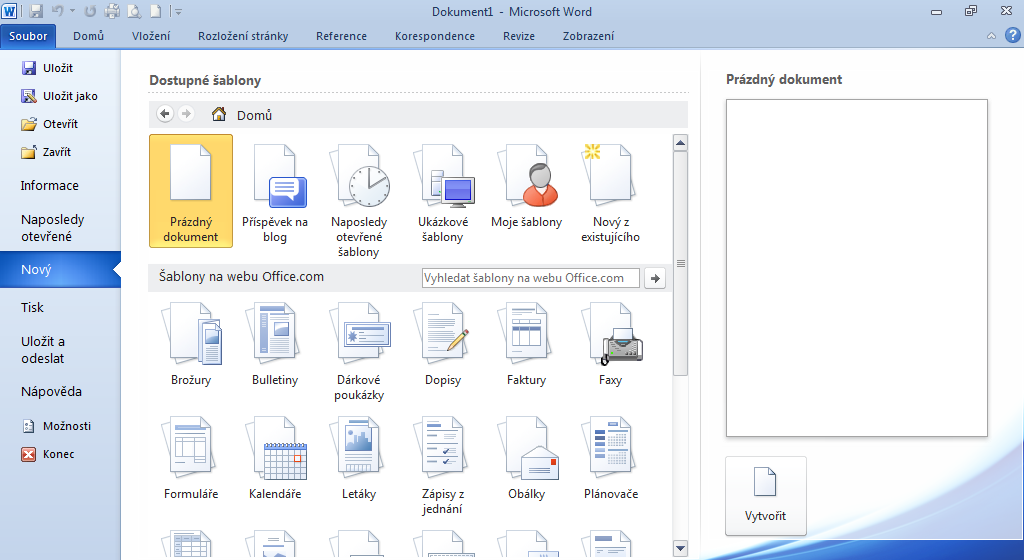
Task: Switch to the Zobrazení tab
Action: [588, 36]
